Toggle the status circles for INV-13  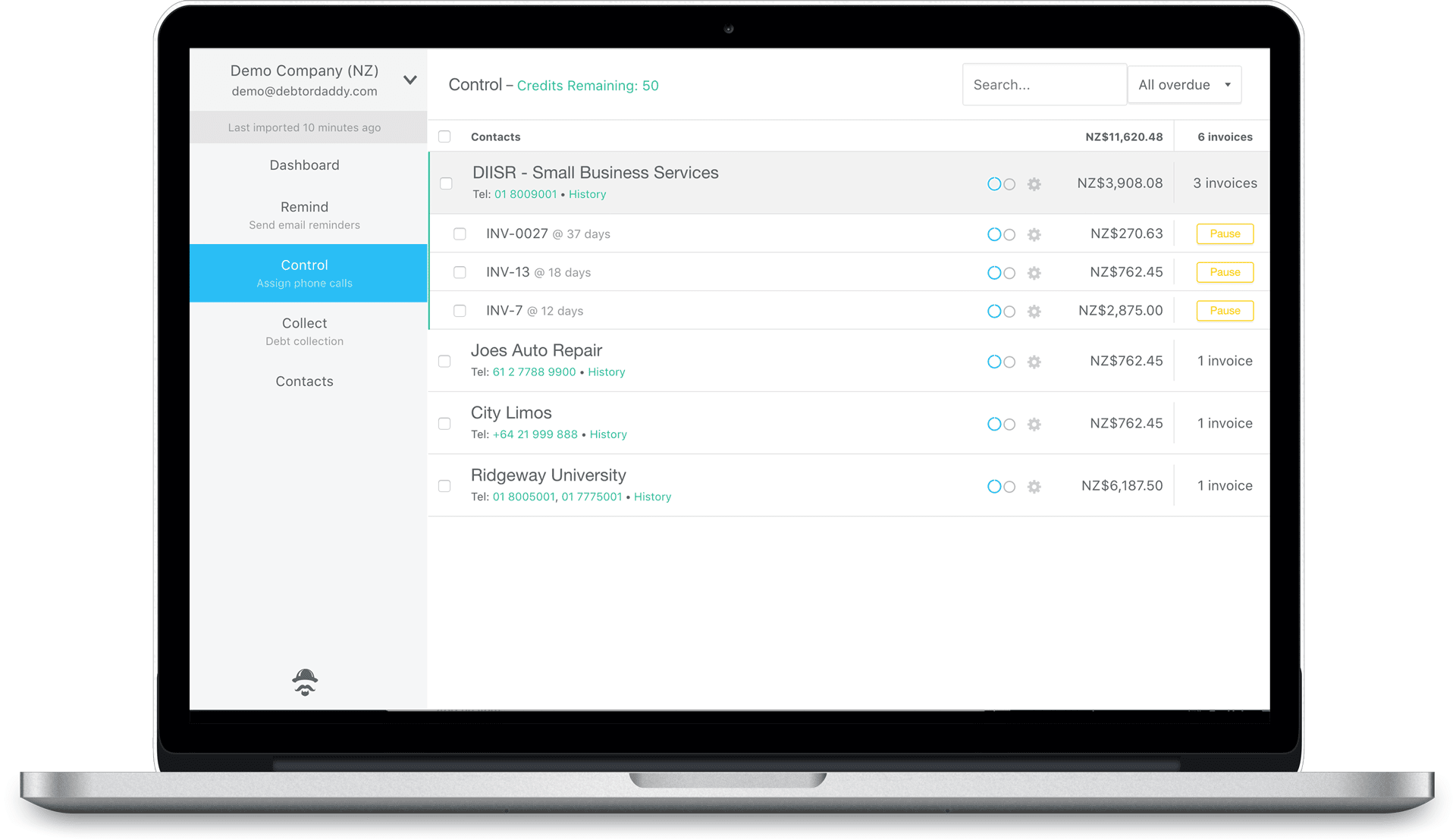click(1001, 273)
